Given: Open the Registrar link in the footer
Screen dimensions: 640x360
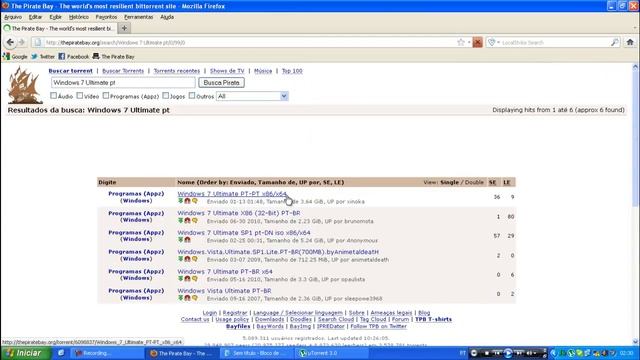Looking at the screenshot, I should (235, 313).
